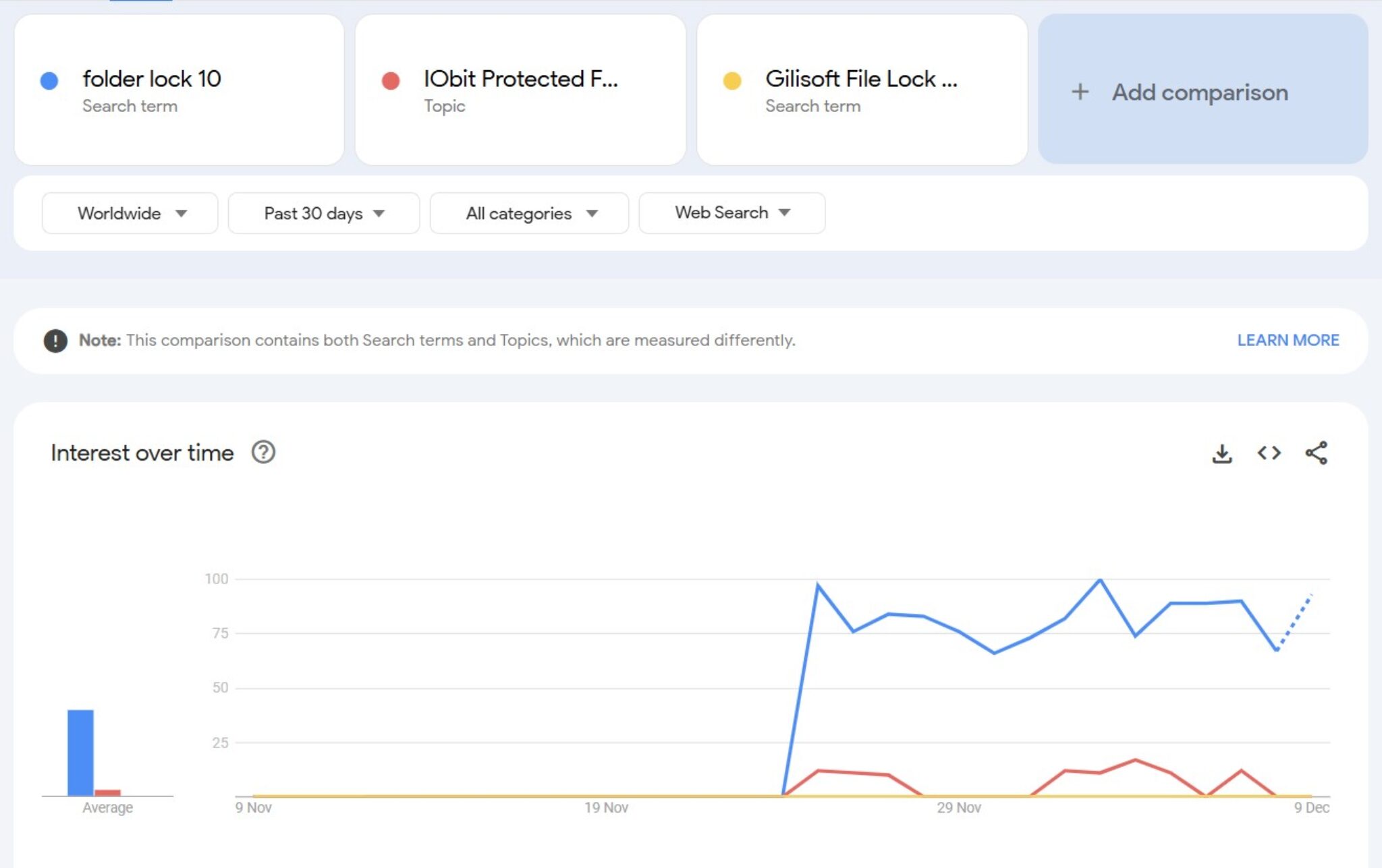1382x868 pixels.
Task: Follow the LEARN MORE link
Action: [x=1288, y=341]
